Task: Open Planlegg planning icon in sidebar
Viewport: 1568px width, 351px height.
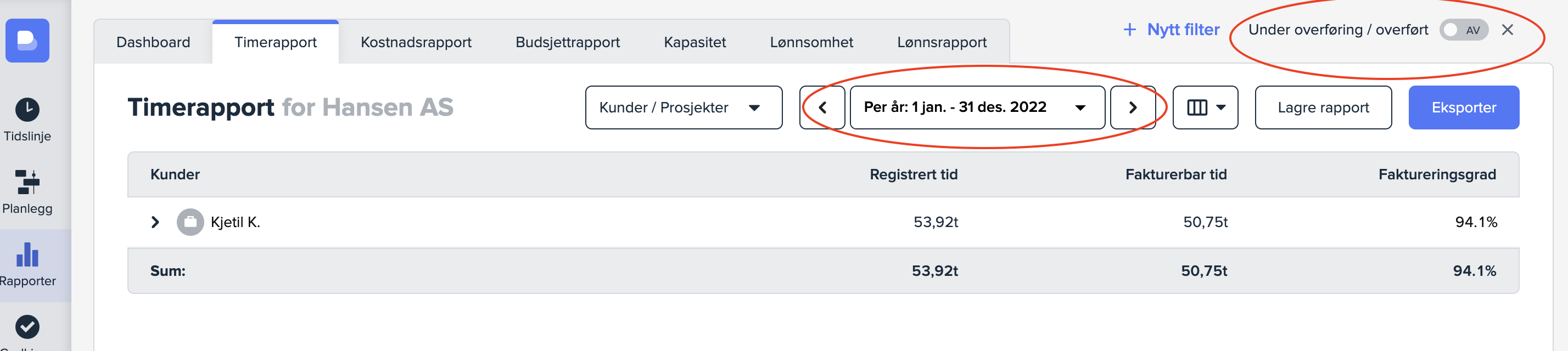Action: [x=27, y=182]
